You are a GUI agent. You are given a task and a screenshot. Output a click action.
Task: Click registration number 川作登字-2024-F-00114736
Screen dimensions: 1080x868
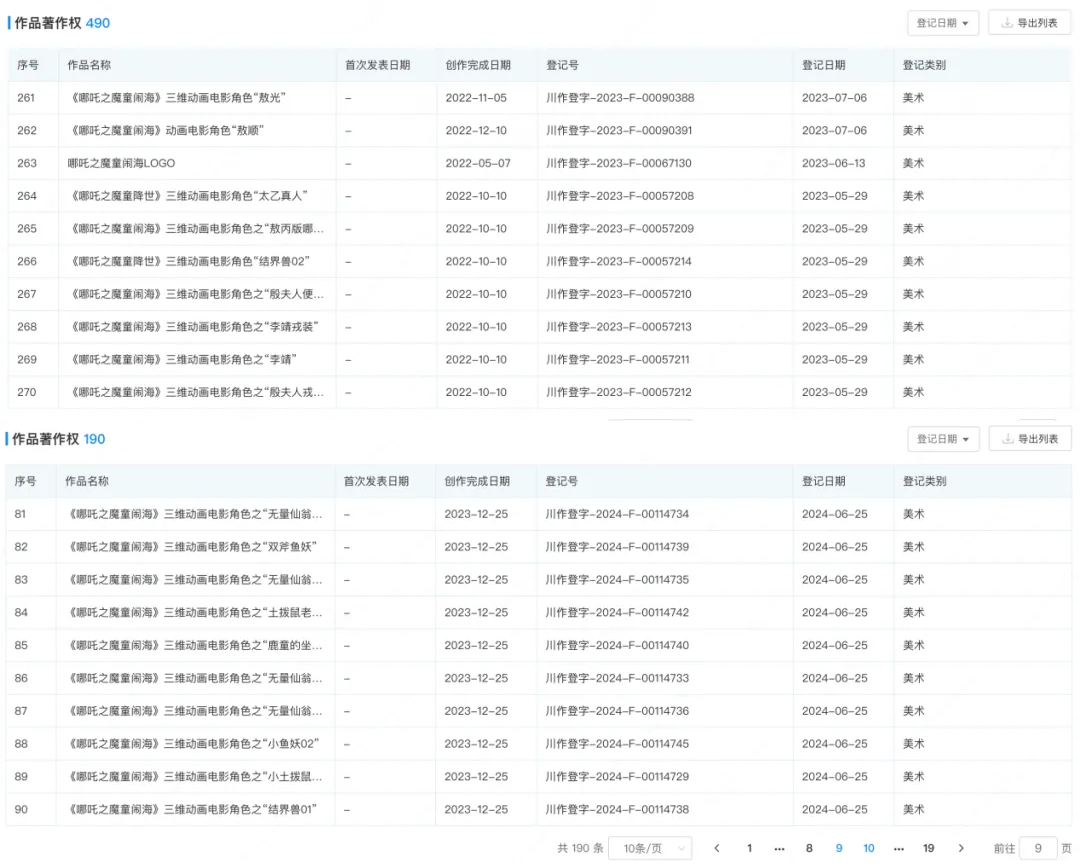pos(617,711)
